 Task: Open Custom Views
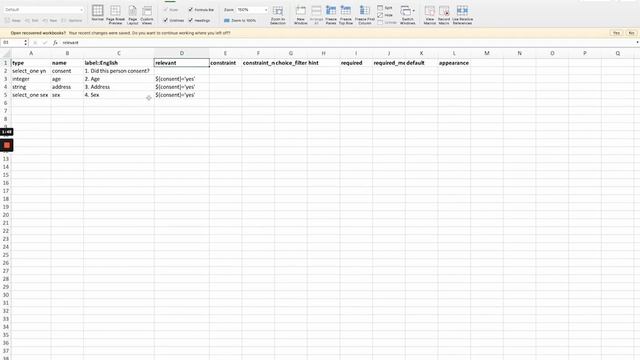[x=147, y=15]
